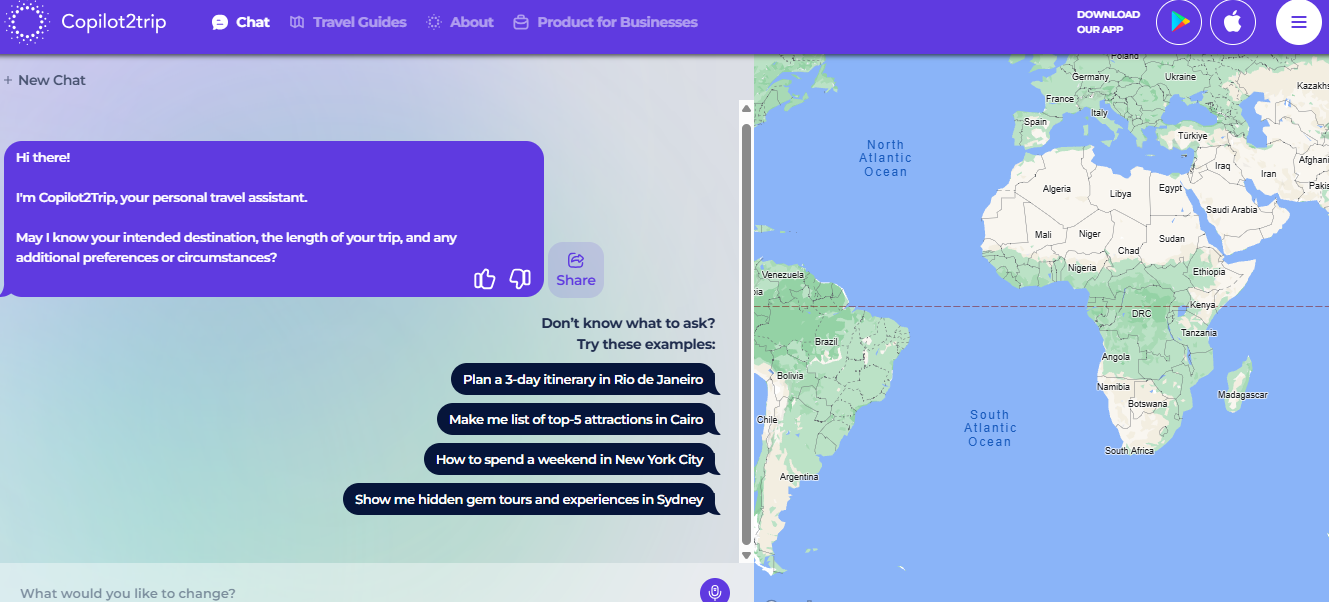This screenshot has height=602, width=1329.
Task: Click 'Germany' on the map
Action: pyautogui.click(x=1091, y=77)
